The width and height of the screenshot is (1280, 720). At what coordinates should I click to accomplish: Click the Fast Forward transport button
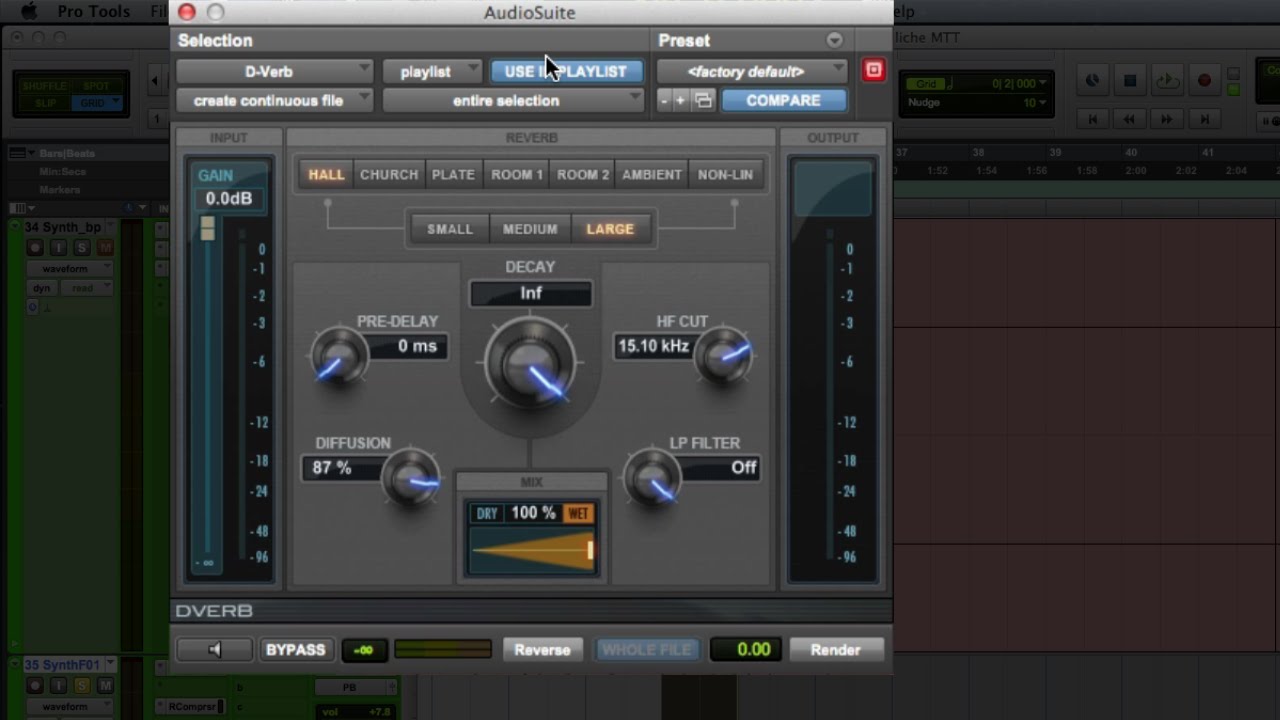click(1166, 119)
